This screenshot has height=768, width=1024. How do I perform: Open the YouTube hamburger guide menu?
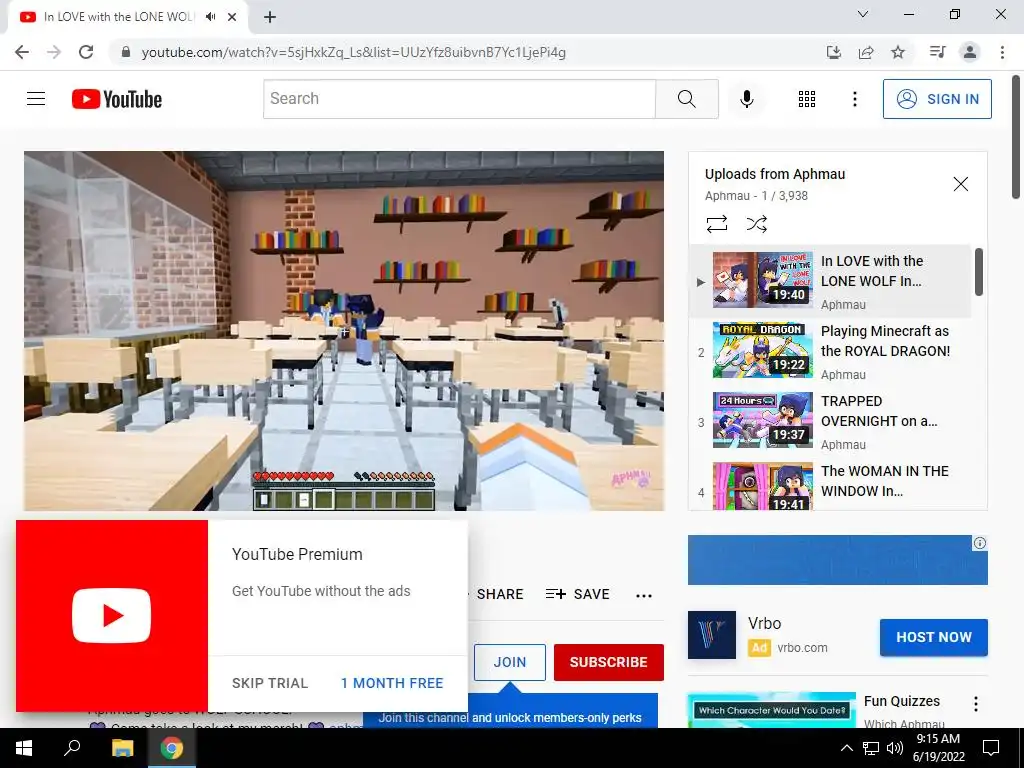(x=36, y=99)
